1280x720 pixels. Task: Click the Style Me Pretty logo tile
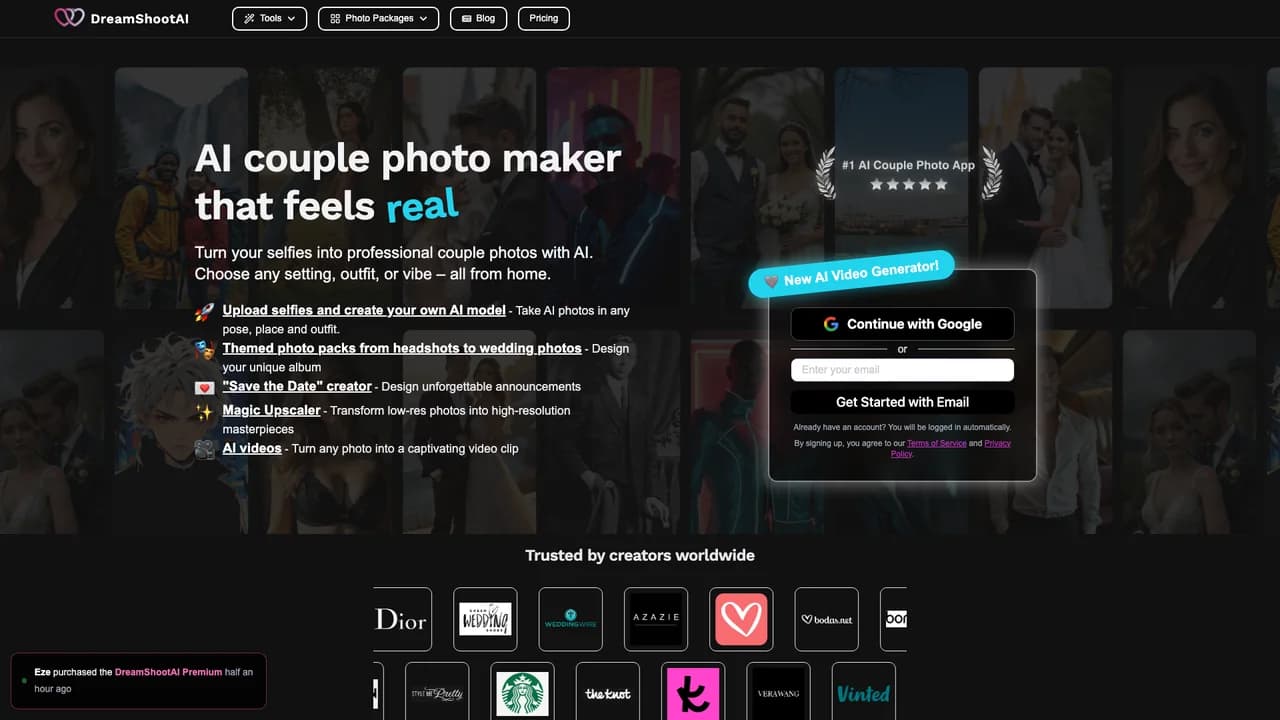tap(437, 692)
